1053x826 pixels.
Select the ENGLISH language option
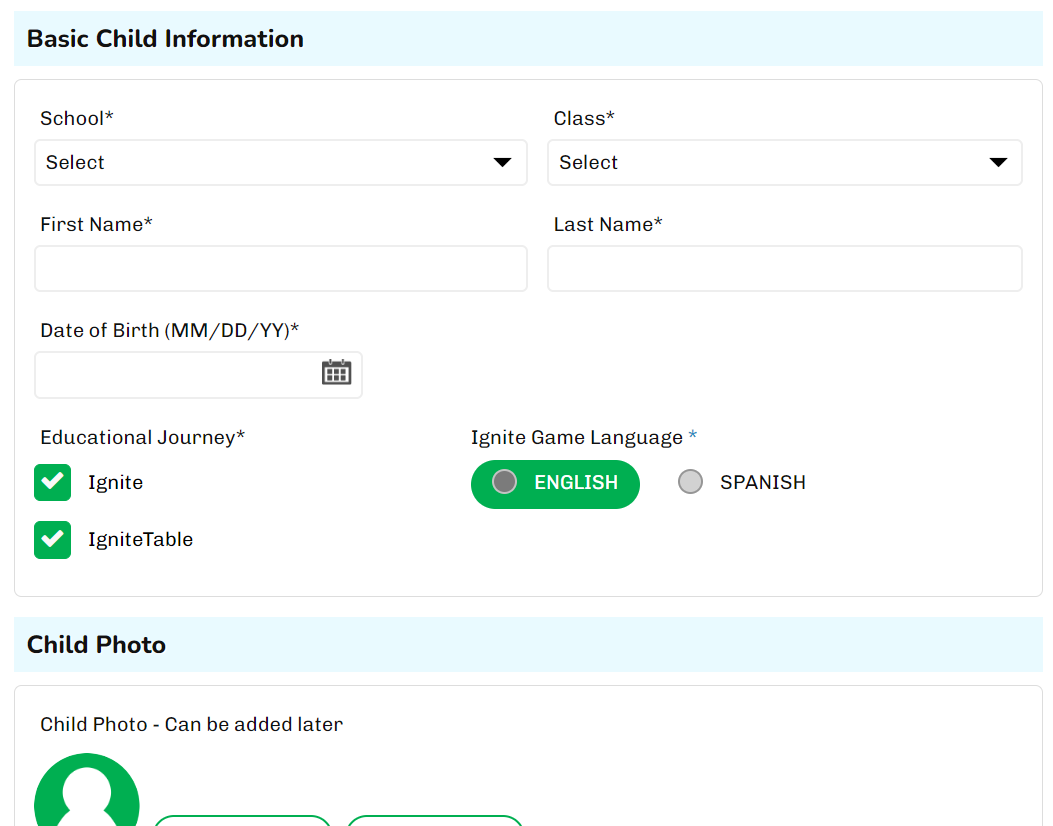(x=555, y=484)
